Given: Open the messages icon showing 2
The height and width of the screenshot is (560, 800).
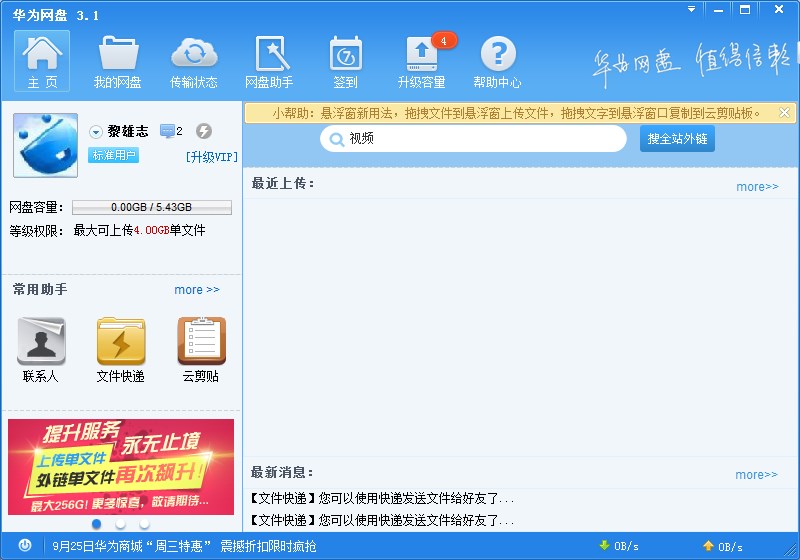Looking at the screenshot, I should pos(171,132).
